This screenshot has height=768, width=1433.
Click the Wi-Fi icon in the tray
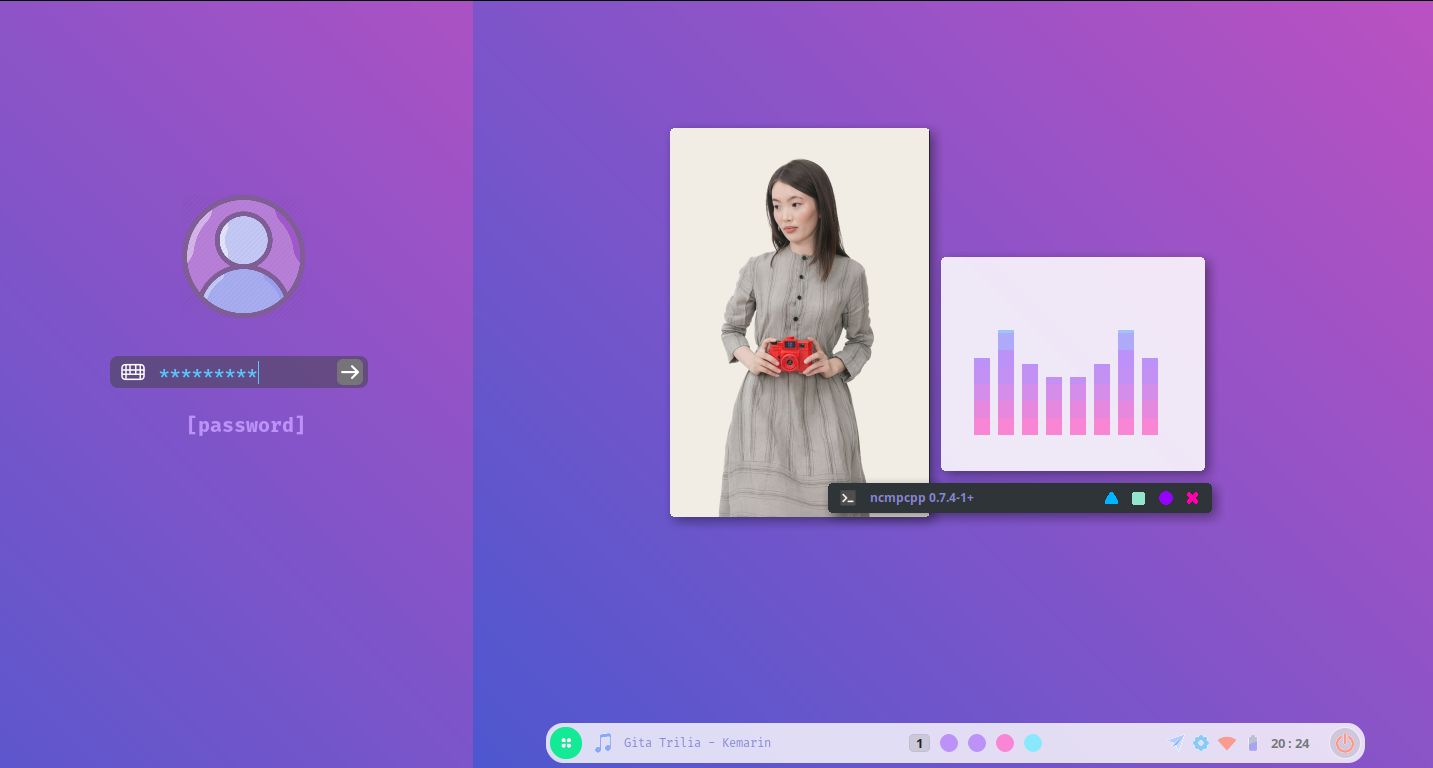tap(1227, 743)
